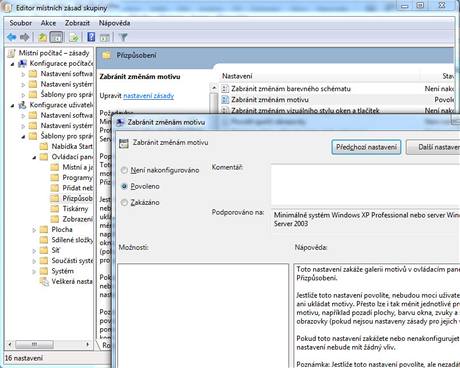Select the Přizpůsobení tree item
The image size is (460, 368).
(77, 198)
